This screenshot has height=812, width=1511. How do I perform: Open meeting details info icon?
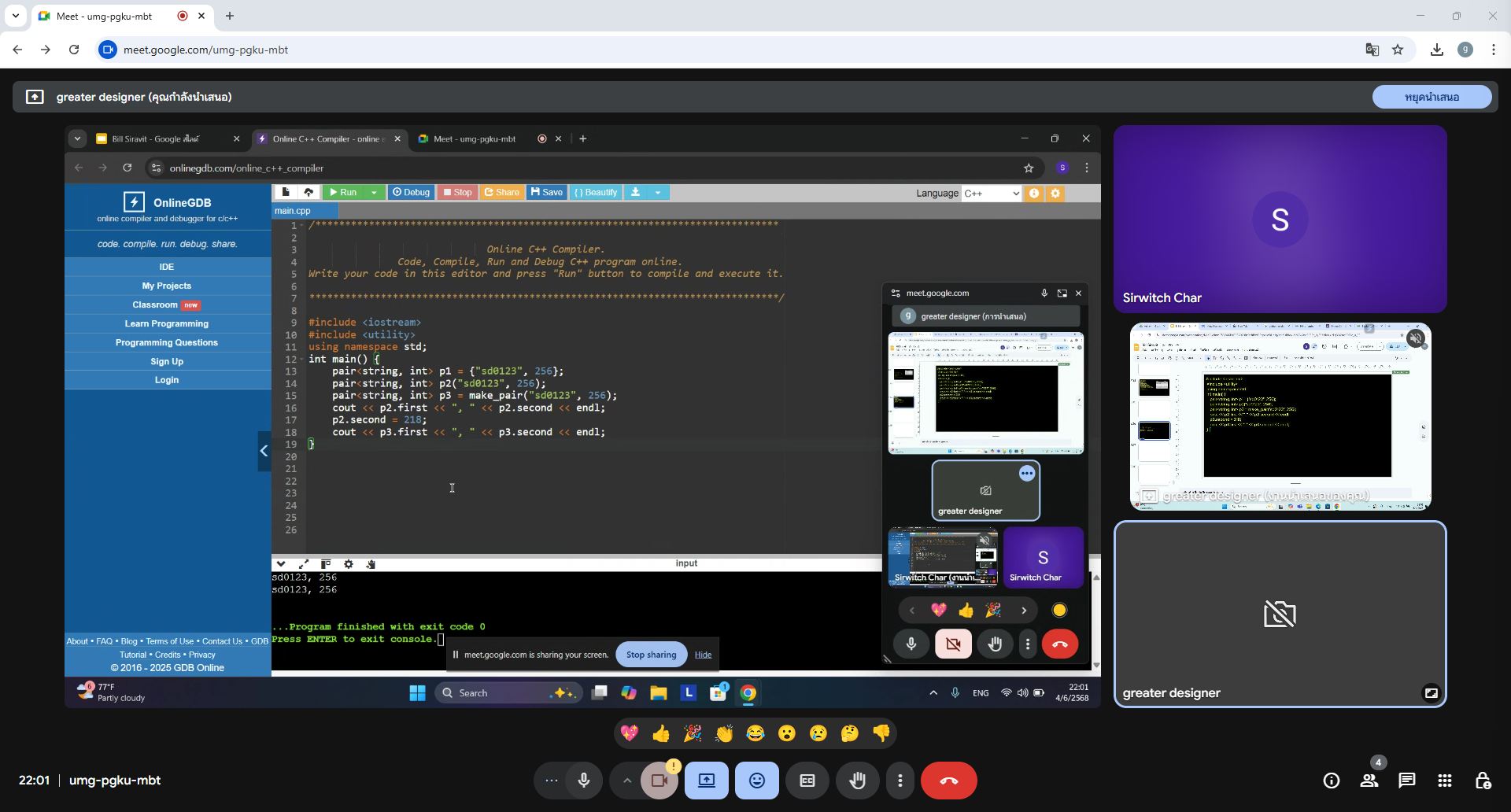[x=1332, y=781]
